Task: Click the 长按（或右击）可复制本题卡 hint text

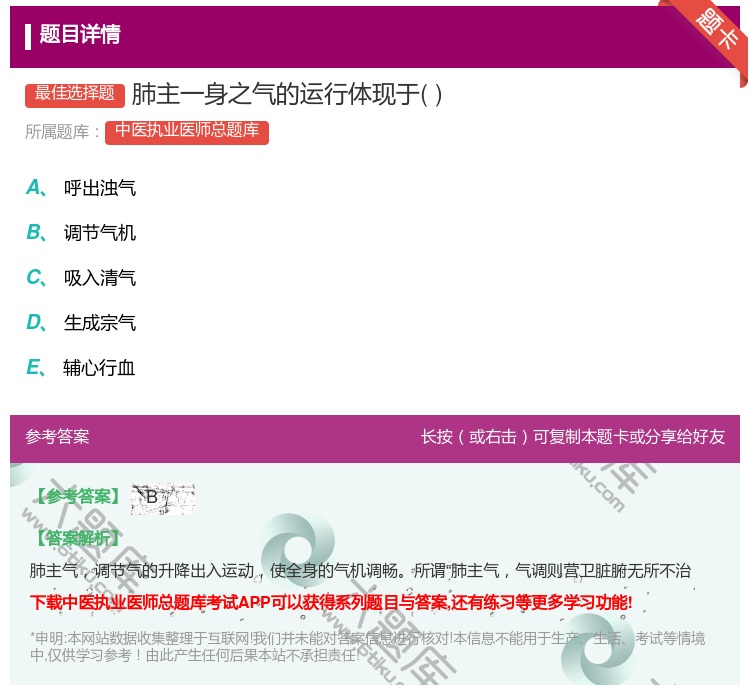Action: (x=573, y=437)
